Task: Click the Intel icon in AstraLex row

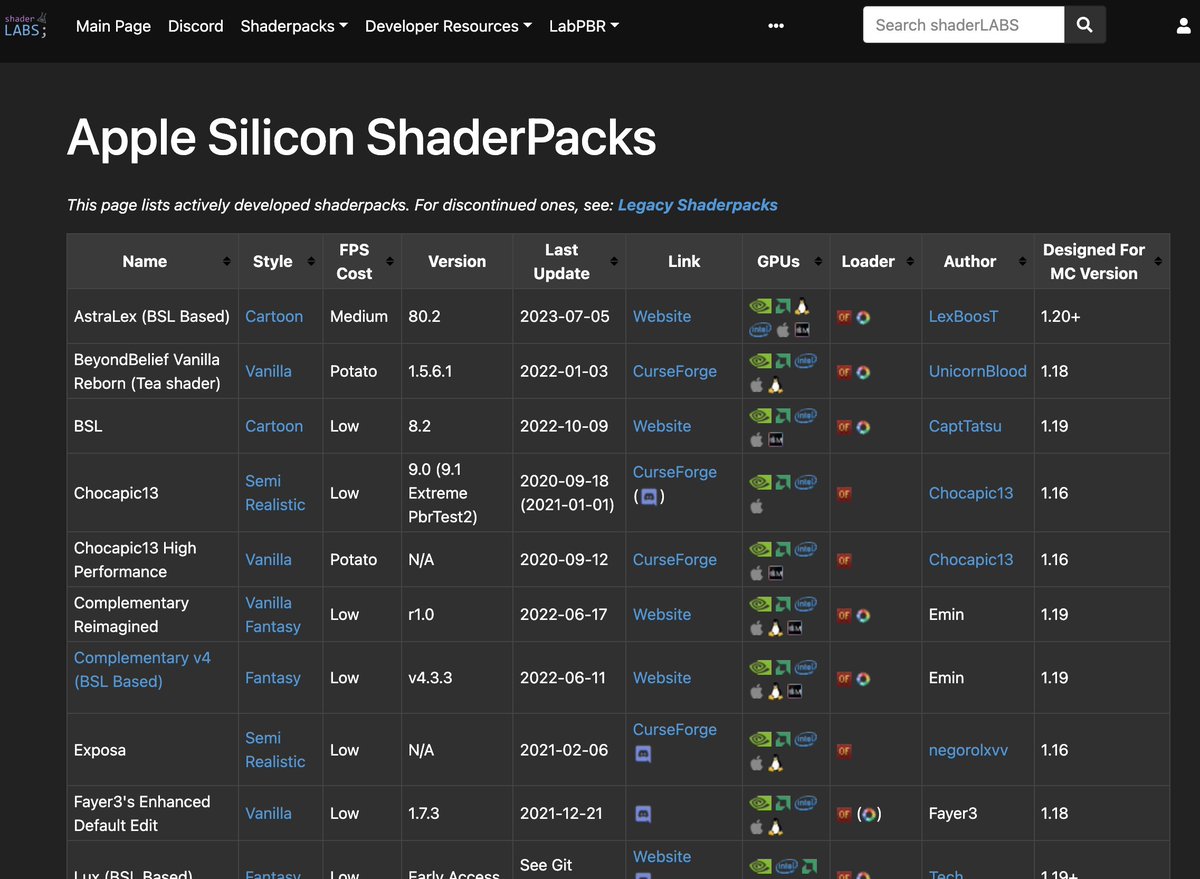Action: [760, 330]
